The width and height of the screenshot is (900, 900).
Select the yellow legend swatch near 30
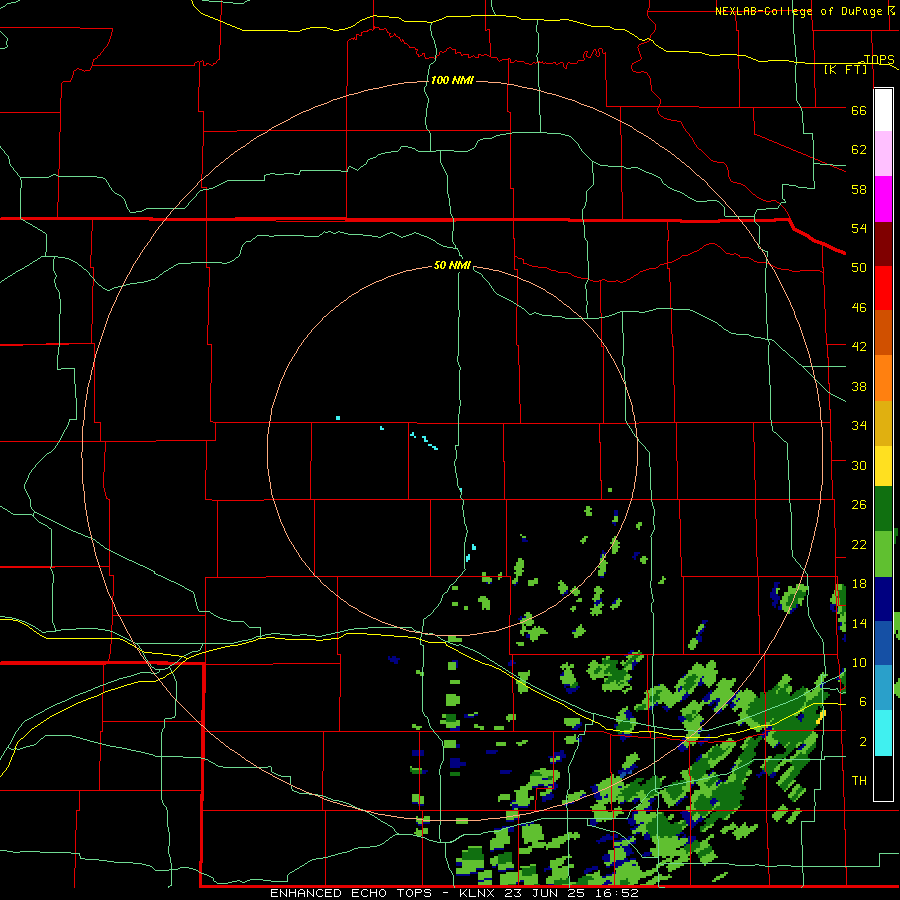883,466
